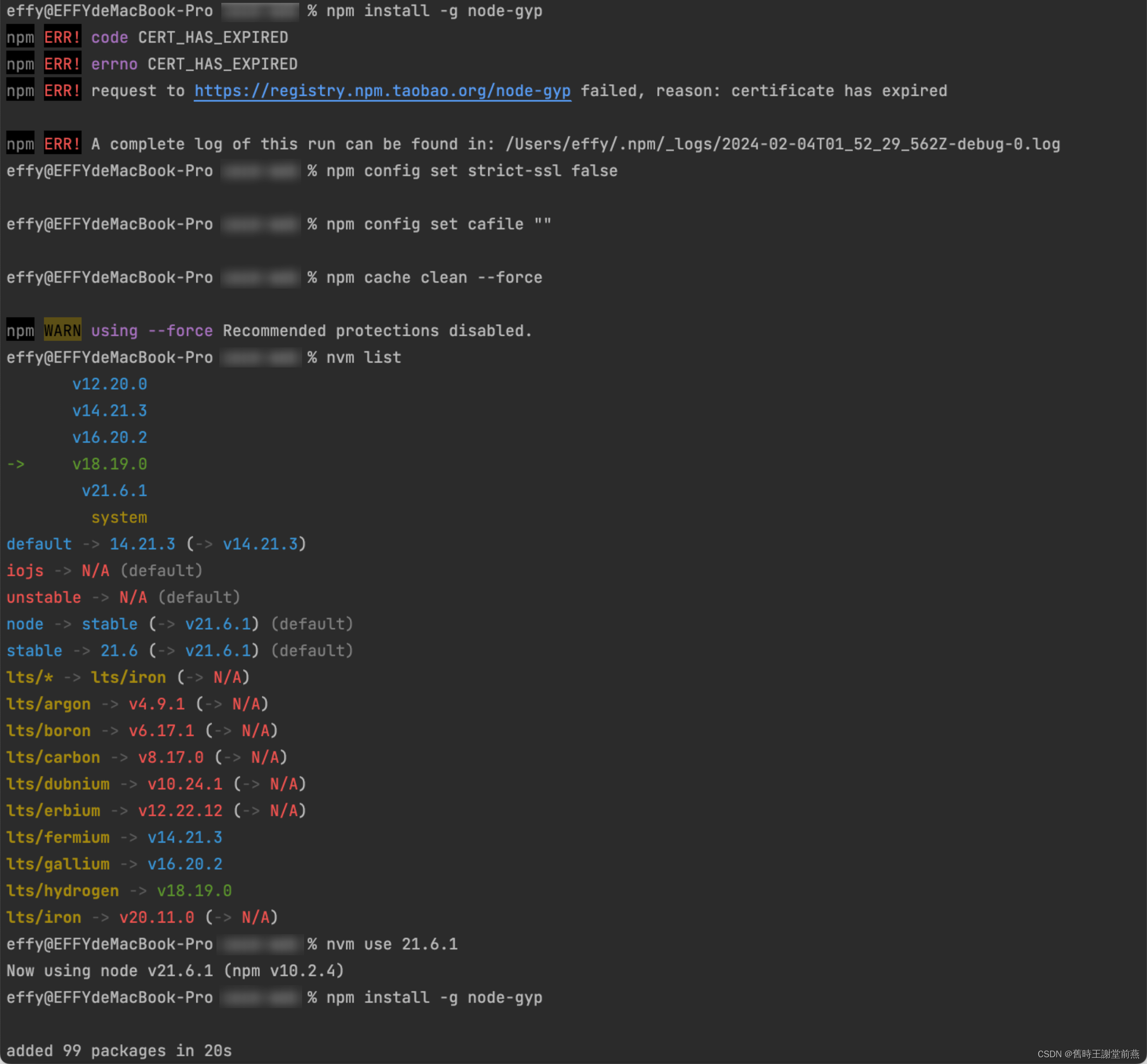Click the red ERR! badge beside 'code CERT_HAS_EXPIRED'
1147x1064 pixels.
62,38
